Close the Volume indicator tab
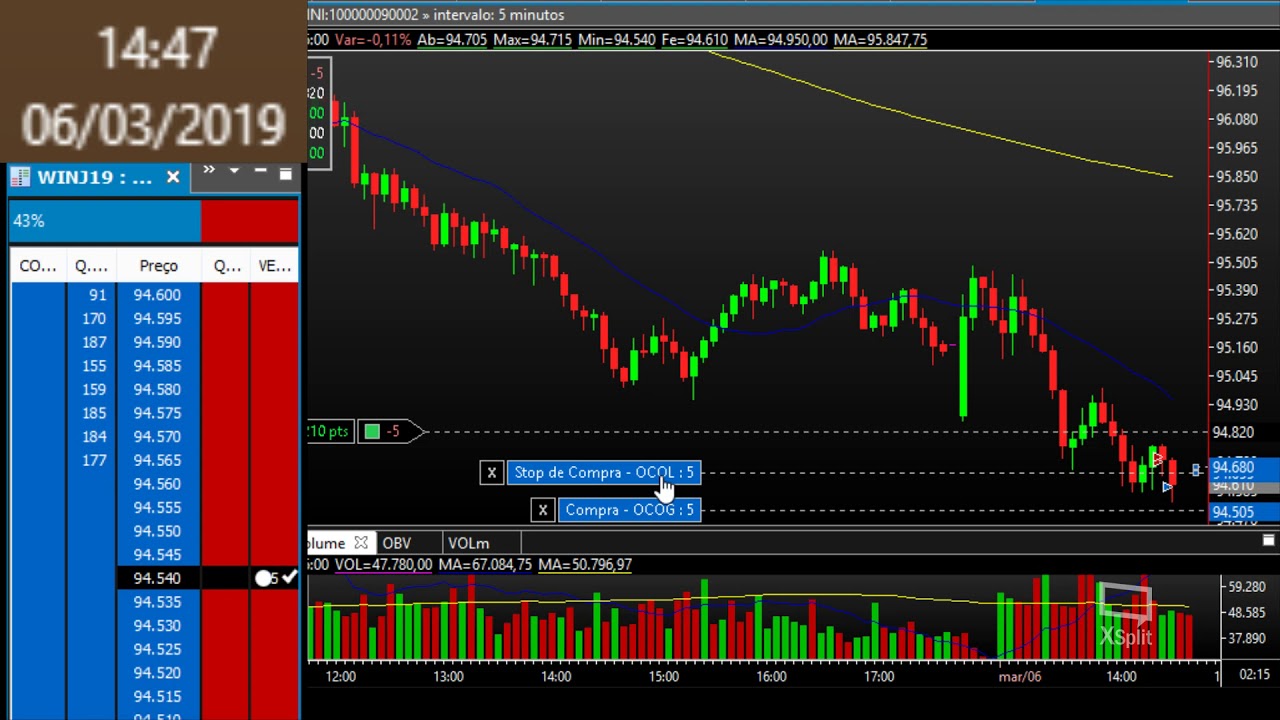The height and width of the screenshot is (720, 1280). (x=361, y=543)
